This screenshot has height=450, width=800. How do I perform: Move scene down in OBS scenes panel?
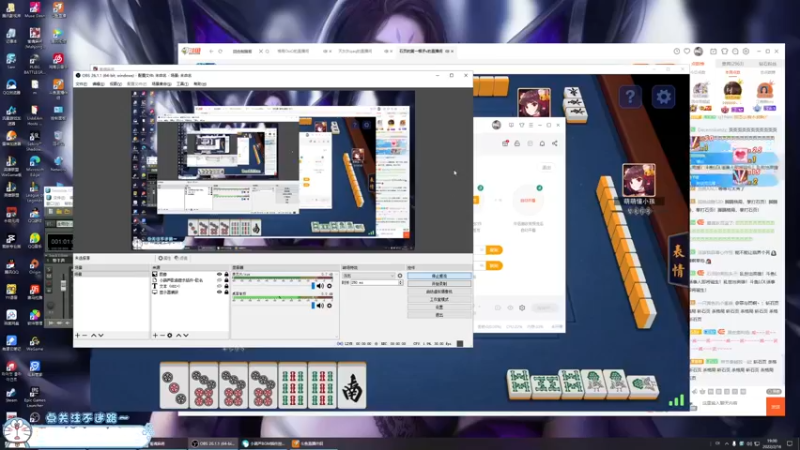pyautogui.click(x=101, y=335)
